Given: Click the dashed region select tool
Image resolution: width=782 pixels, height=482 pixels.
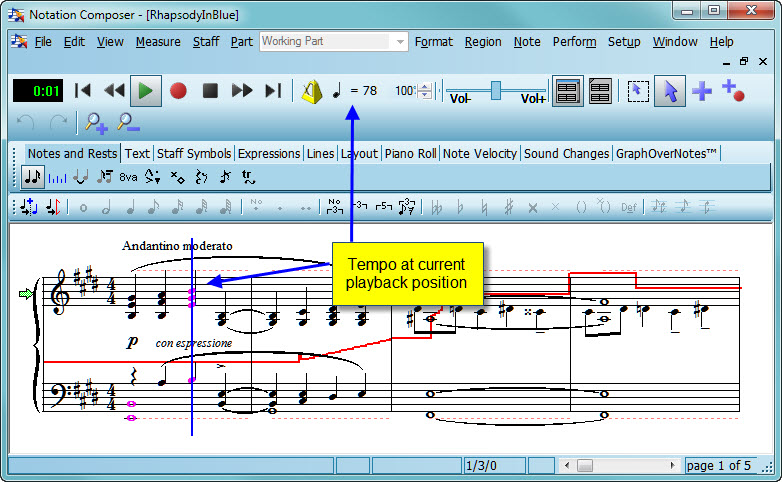Looking at the screenshot, I should point(638,90).
